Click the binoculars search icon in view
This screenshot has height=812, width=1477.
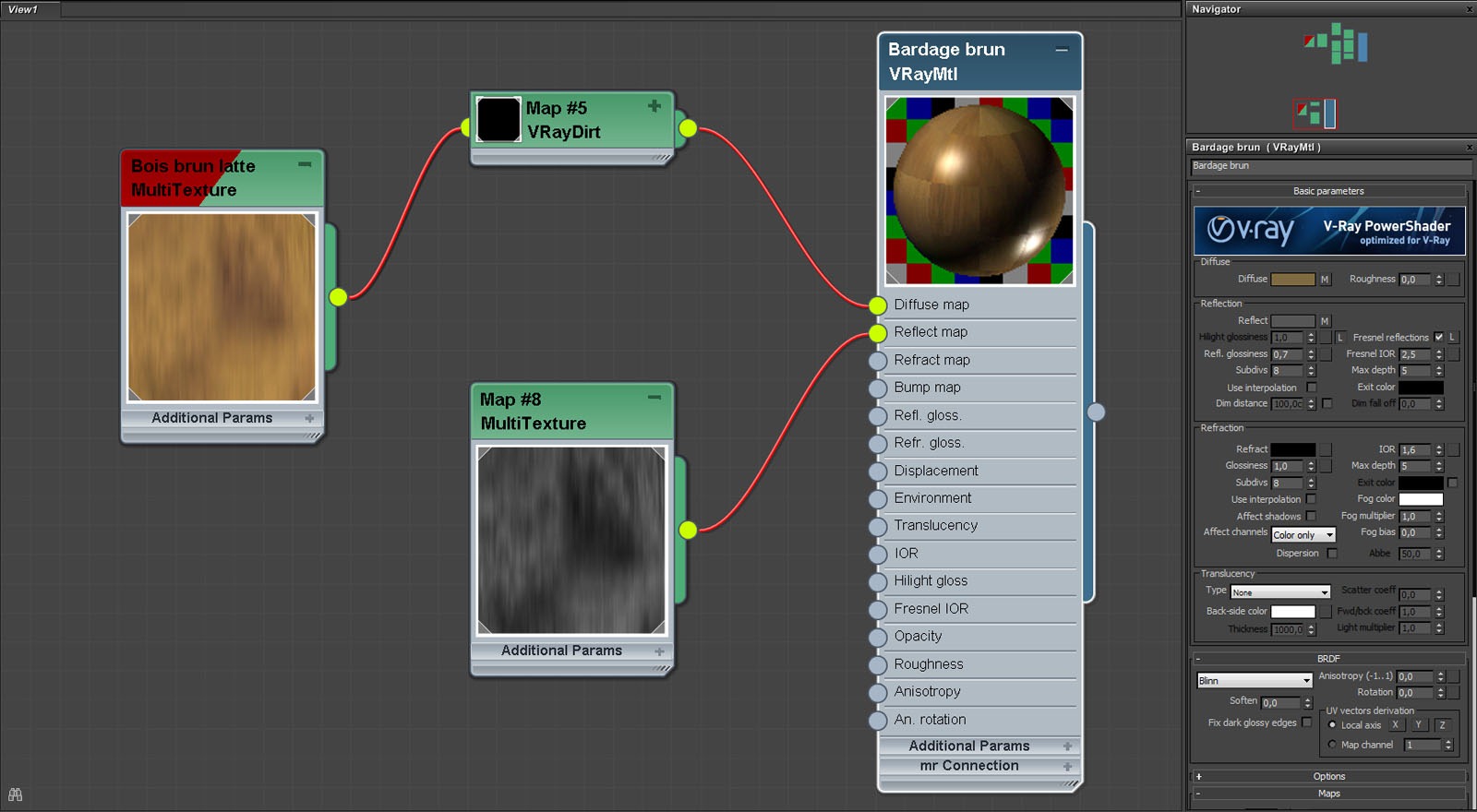(x=15, y=794)
